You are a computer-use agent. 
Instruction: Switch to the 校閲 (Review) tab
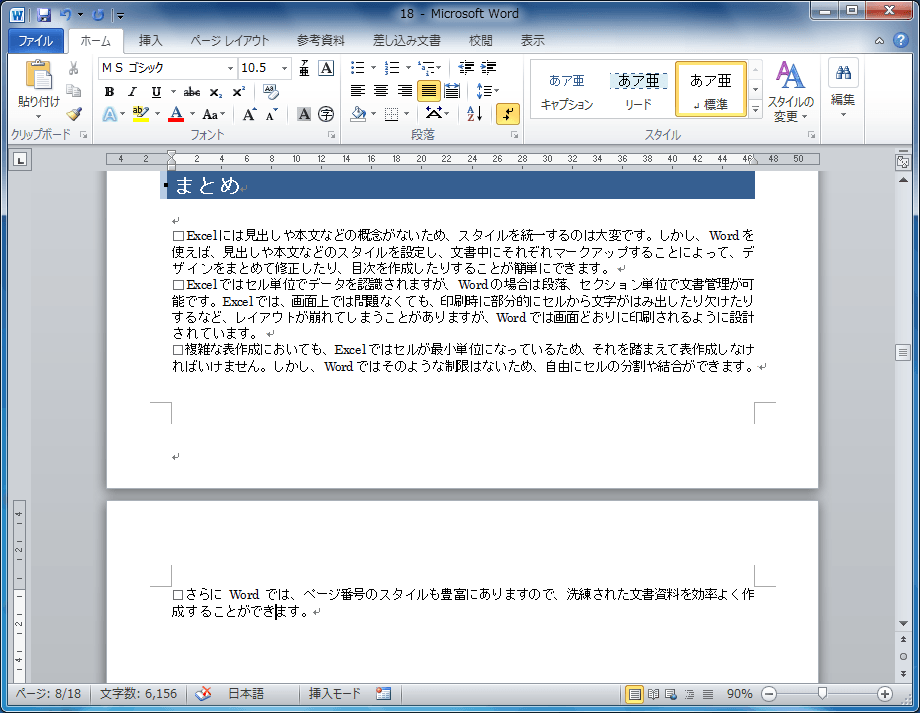pos(481,40)
